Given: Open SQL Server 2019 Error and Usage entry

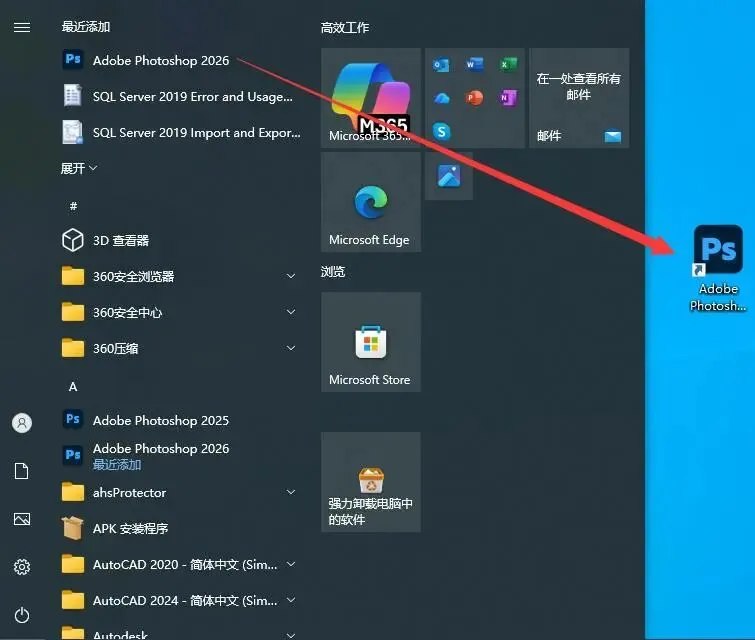Looking at the screenshot, I should click(178, 96).
